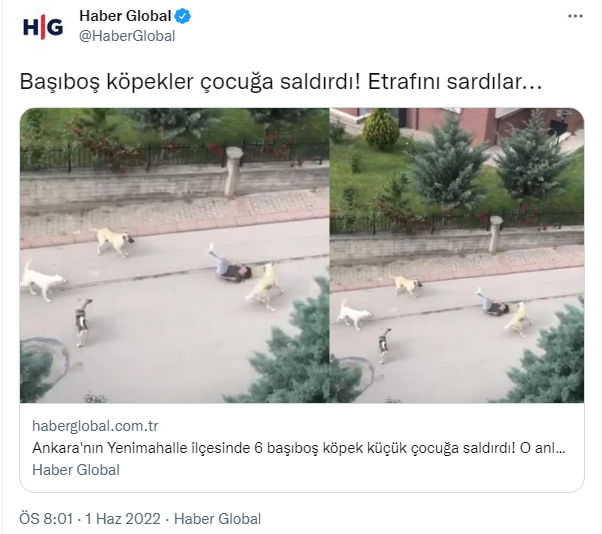Click the '1 Haz 2022' tweet date

tap(123, 519)
